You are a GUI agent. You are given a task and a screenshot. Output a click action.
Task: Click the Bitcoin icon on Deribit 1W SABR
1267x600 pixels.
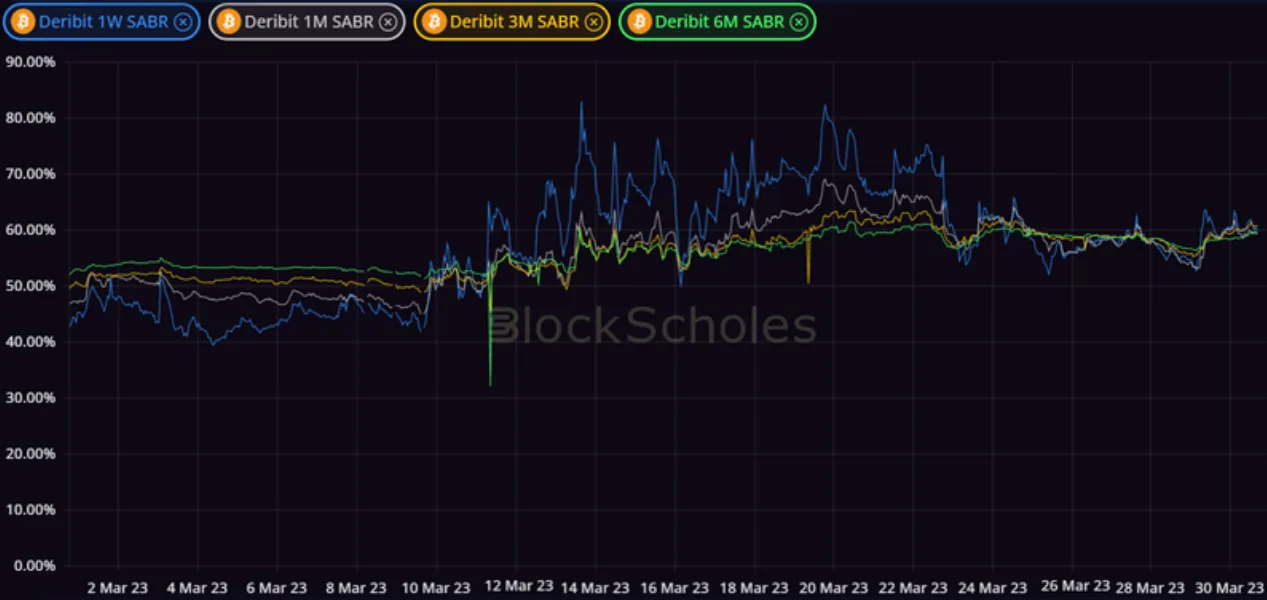[x=23, y=21]
